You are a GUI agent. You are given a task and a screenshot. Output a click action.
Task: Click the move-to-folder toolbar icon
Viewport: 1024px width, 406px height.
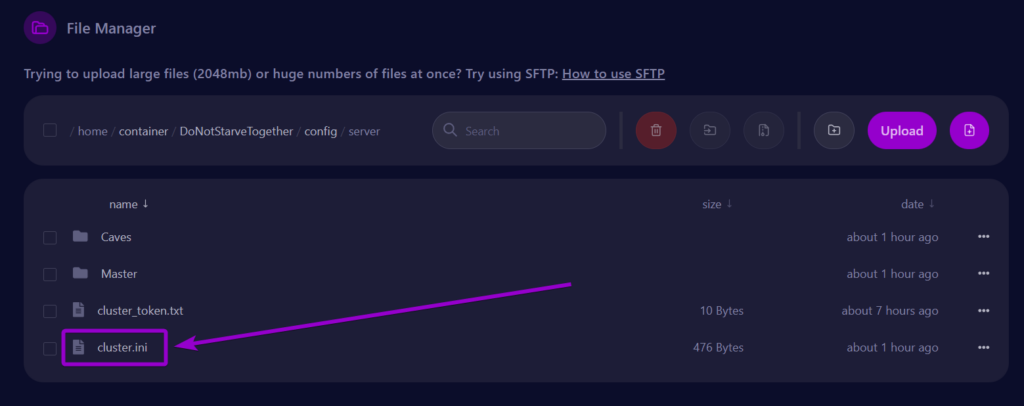click(710, 130)
